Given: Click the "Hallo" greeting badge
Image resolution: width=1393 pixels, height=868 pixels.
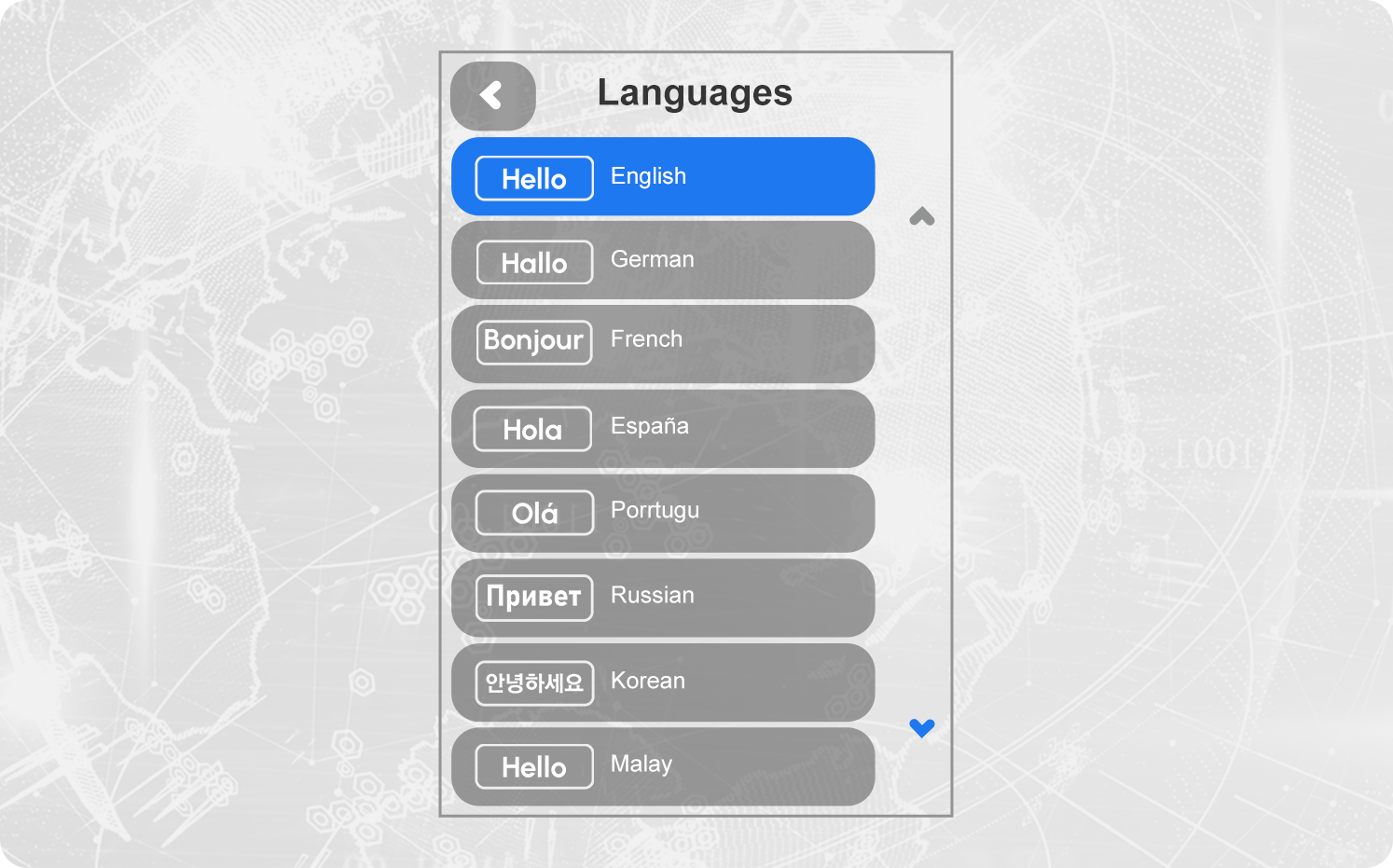Looking at the screenshot, I should pos(534,263).
